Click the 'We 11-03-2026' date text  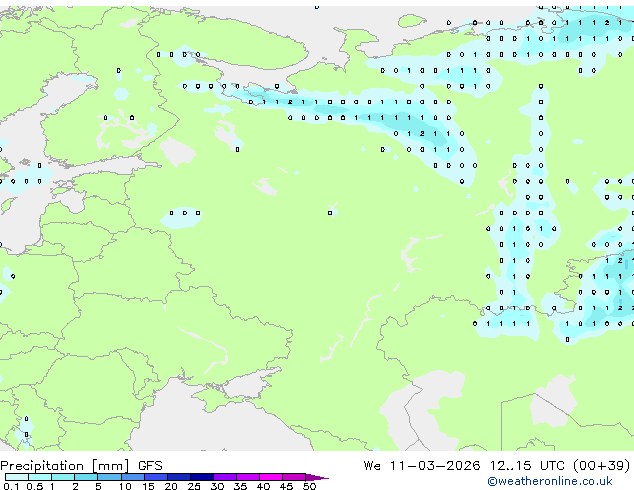(x=422, y=466)
